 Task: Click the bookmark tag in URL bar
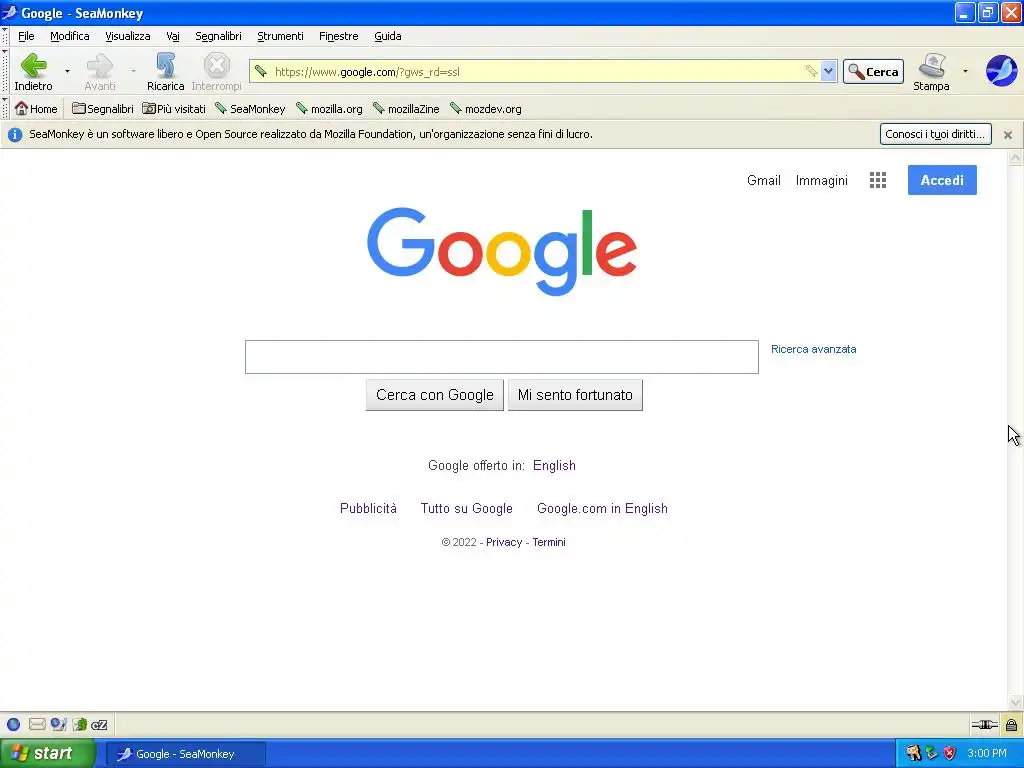pos(811,71)
